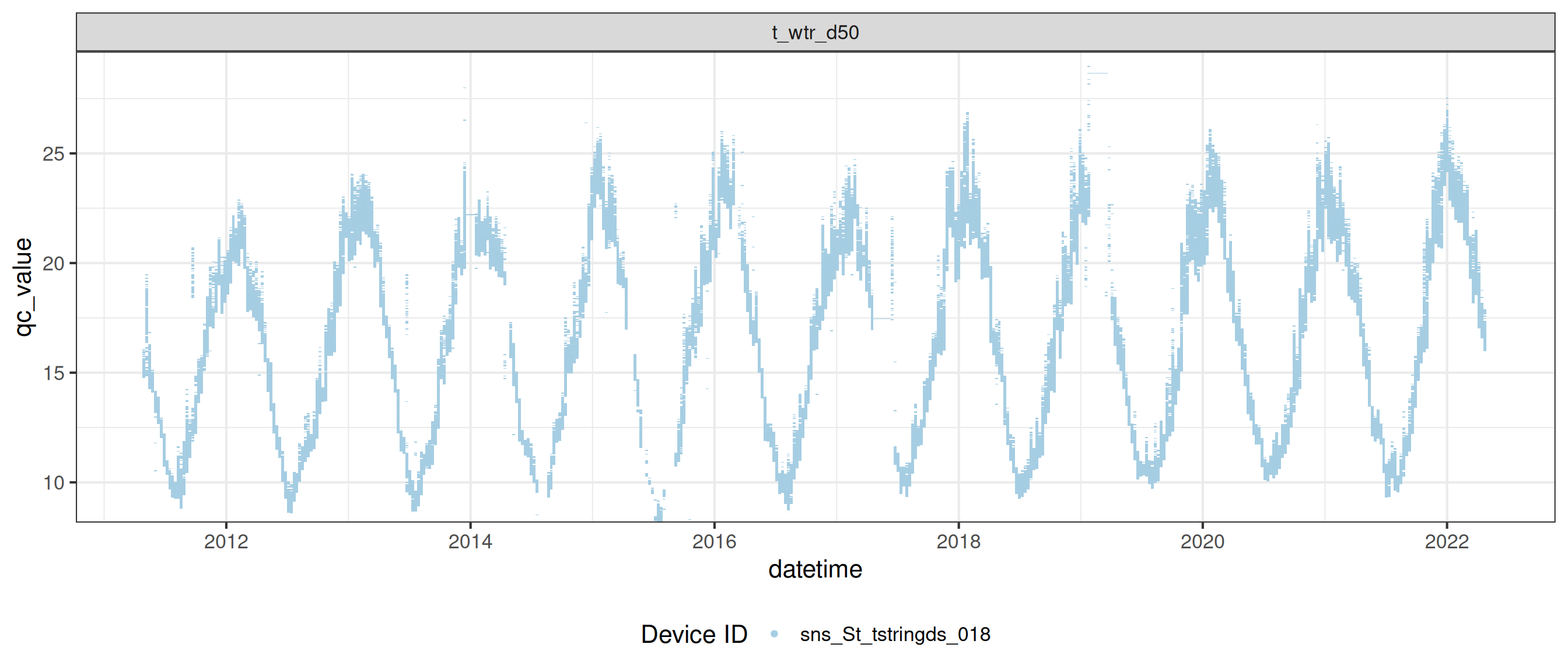Click the 2020 x-axis tick label
The height and width of the screenshot is (672, 1568).
pyautogui.click(x=1202, y=541)
